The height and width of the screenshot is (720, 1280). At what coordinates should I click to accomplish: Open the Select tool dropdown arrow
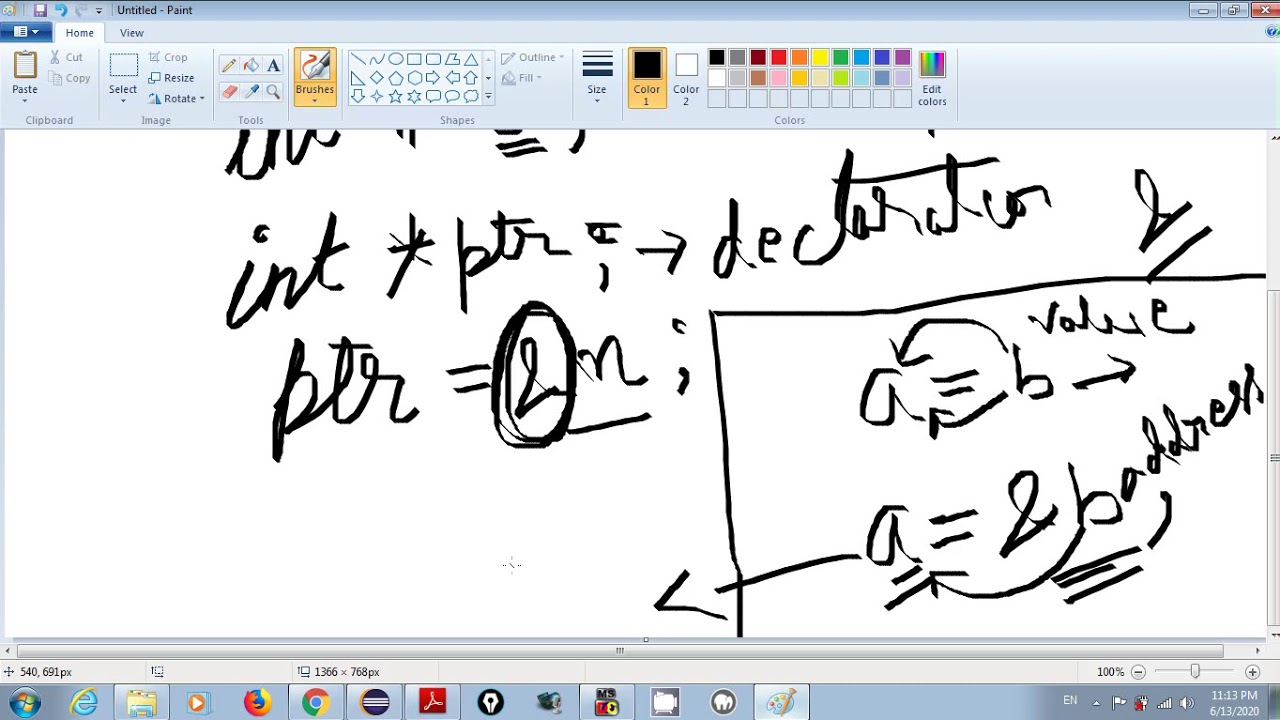[123, 99]
